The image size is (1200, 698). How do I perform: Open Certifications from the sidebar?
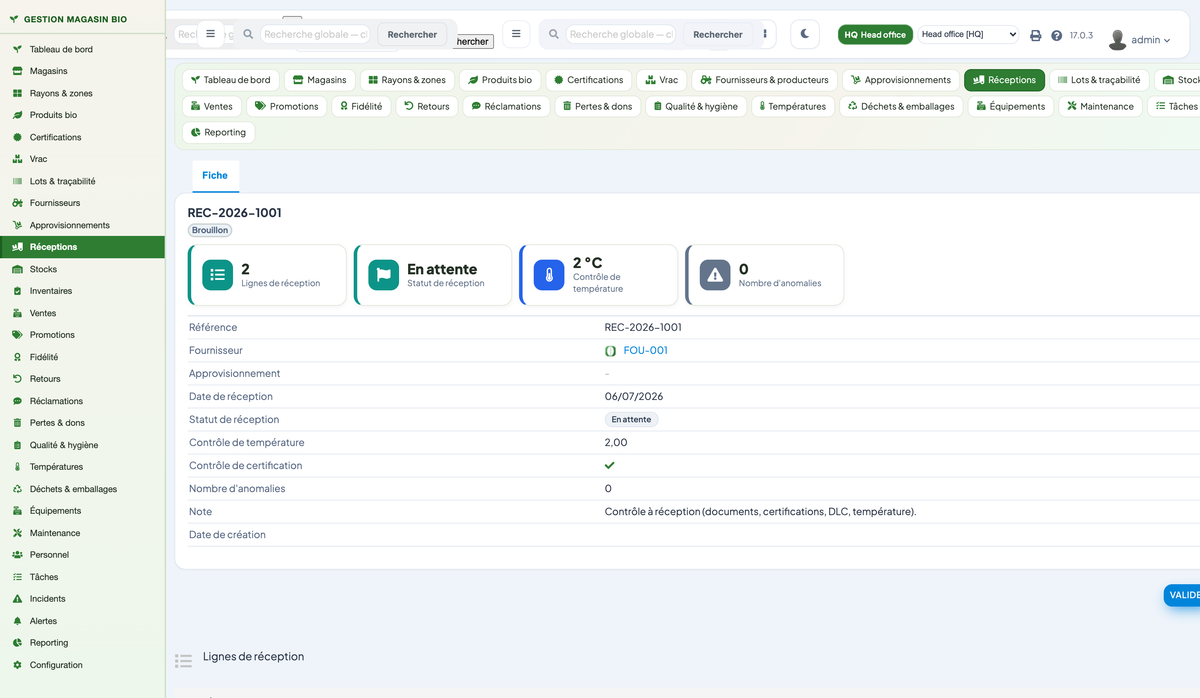[x=82, y=137]
